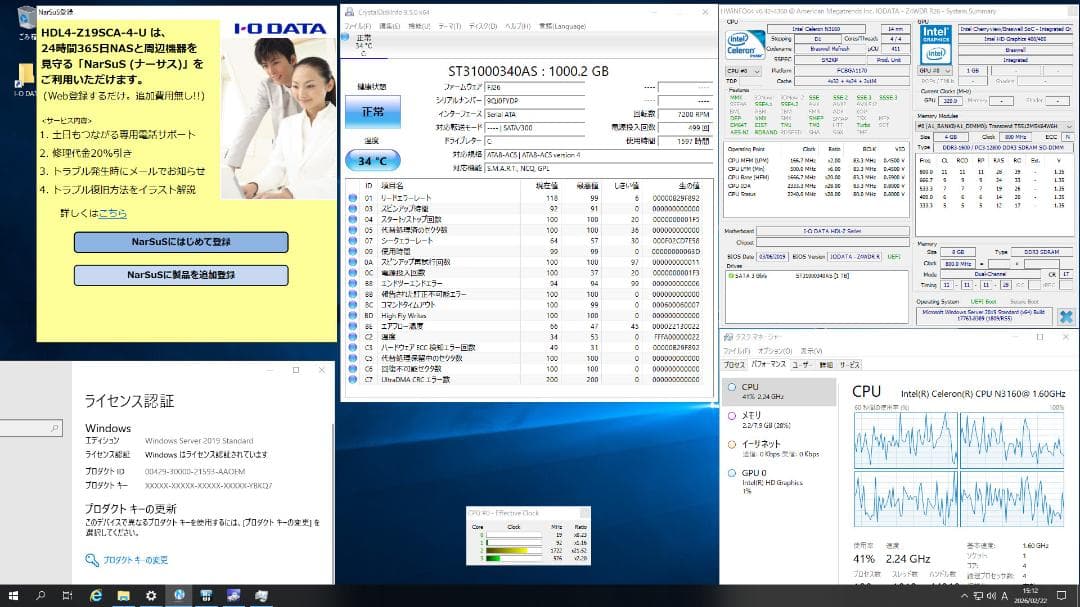Click status dot of コマンドタイムアウト row

click(x=353, y=305)
